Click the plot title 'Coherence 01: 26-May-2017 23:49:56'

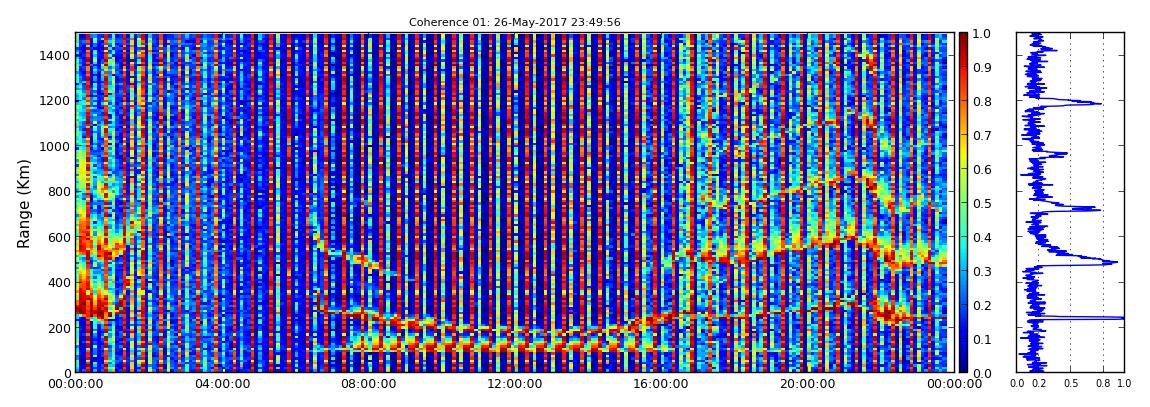coord(514,22)
